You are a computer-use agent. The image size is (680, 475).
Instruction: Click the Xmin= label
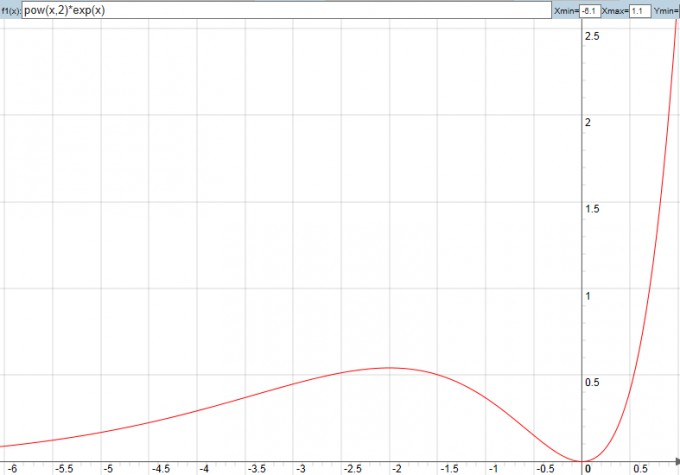pyautogui.click(x=566, y=11)
